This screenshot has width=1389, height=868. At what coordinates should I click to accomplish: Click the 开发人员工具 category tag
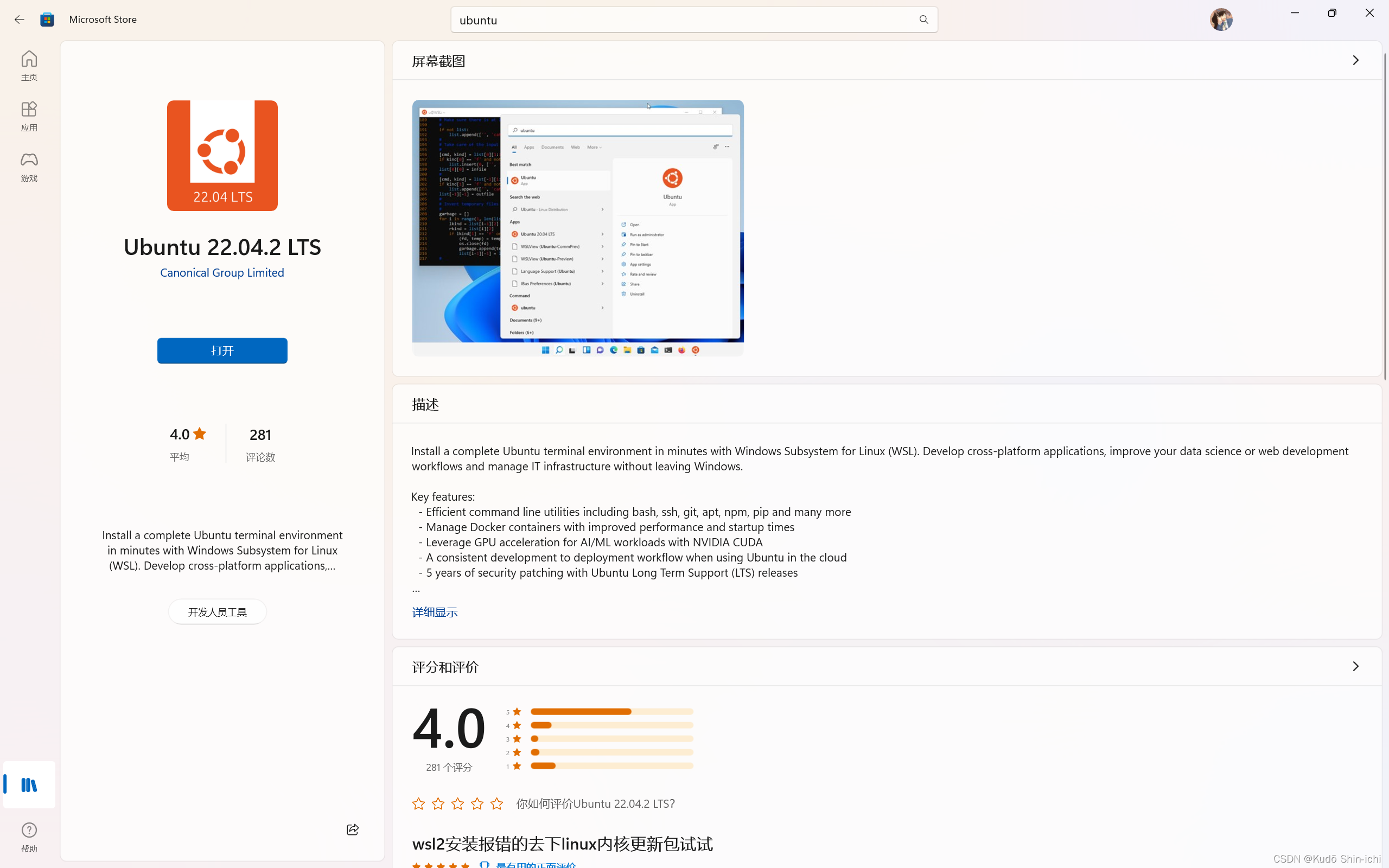pos(217,612)
